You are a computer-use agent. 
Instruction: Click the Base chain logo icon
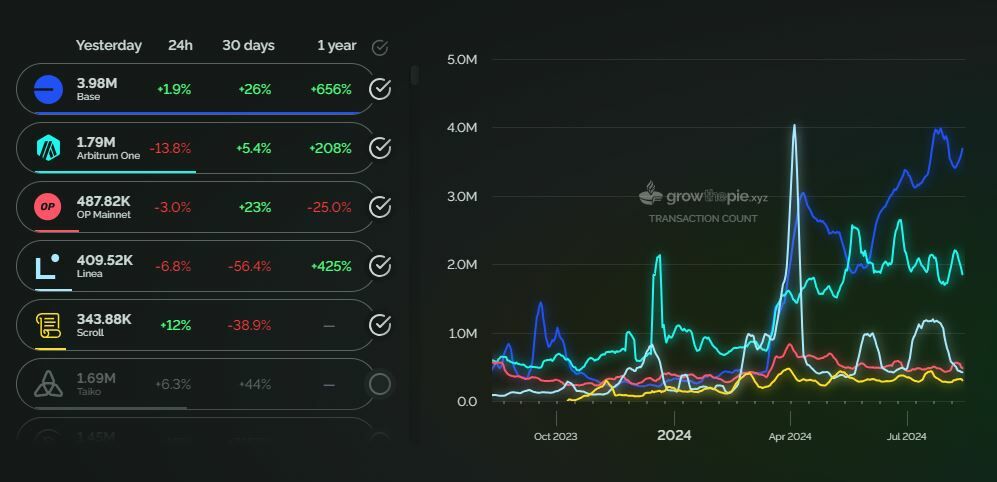[48, 89]
